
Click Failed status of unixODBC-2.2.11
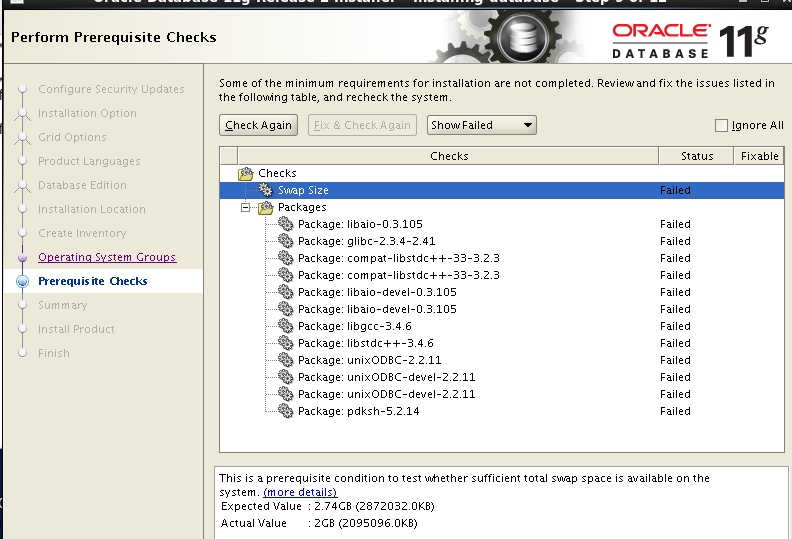tap(675, 360)
